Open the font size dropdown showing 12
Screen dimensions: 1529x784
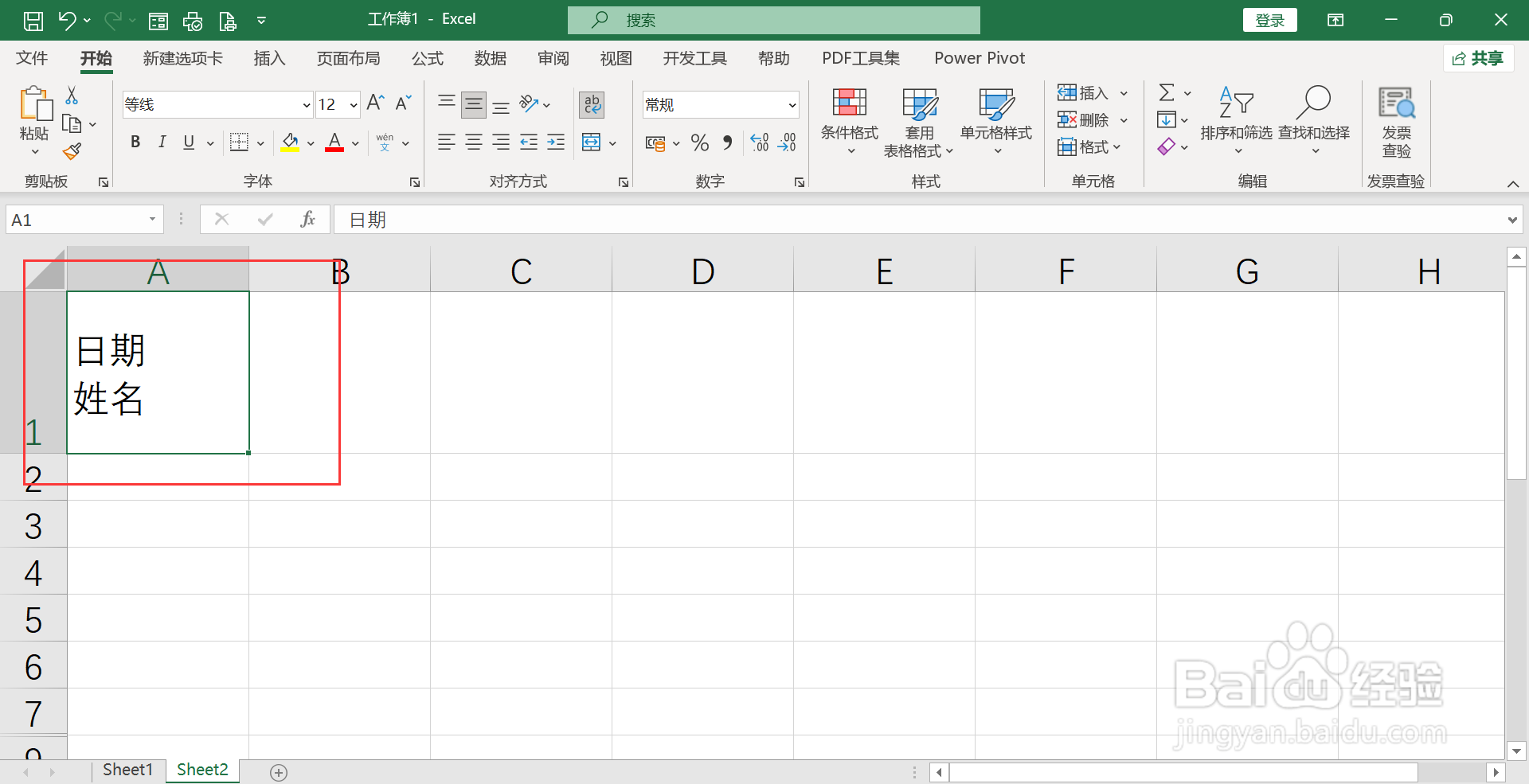tap(354, 105)
